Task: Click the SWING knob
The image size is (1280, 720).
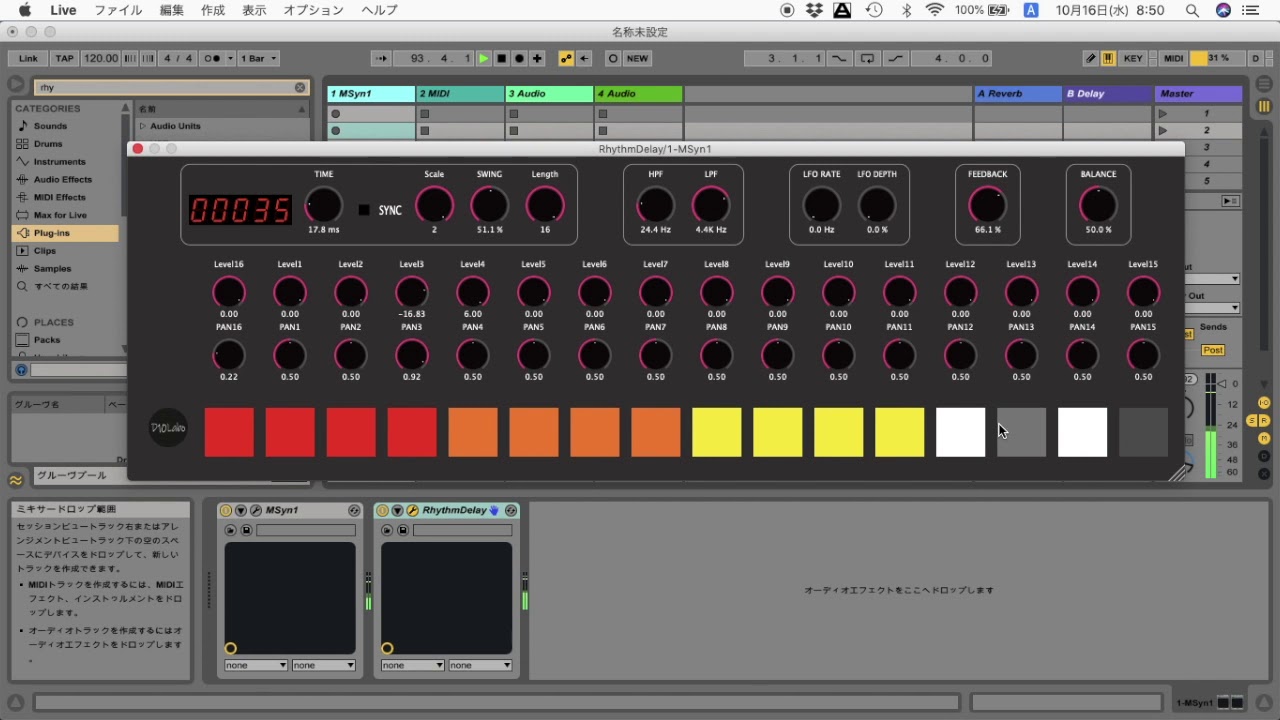Action: tap(489, 204)
